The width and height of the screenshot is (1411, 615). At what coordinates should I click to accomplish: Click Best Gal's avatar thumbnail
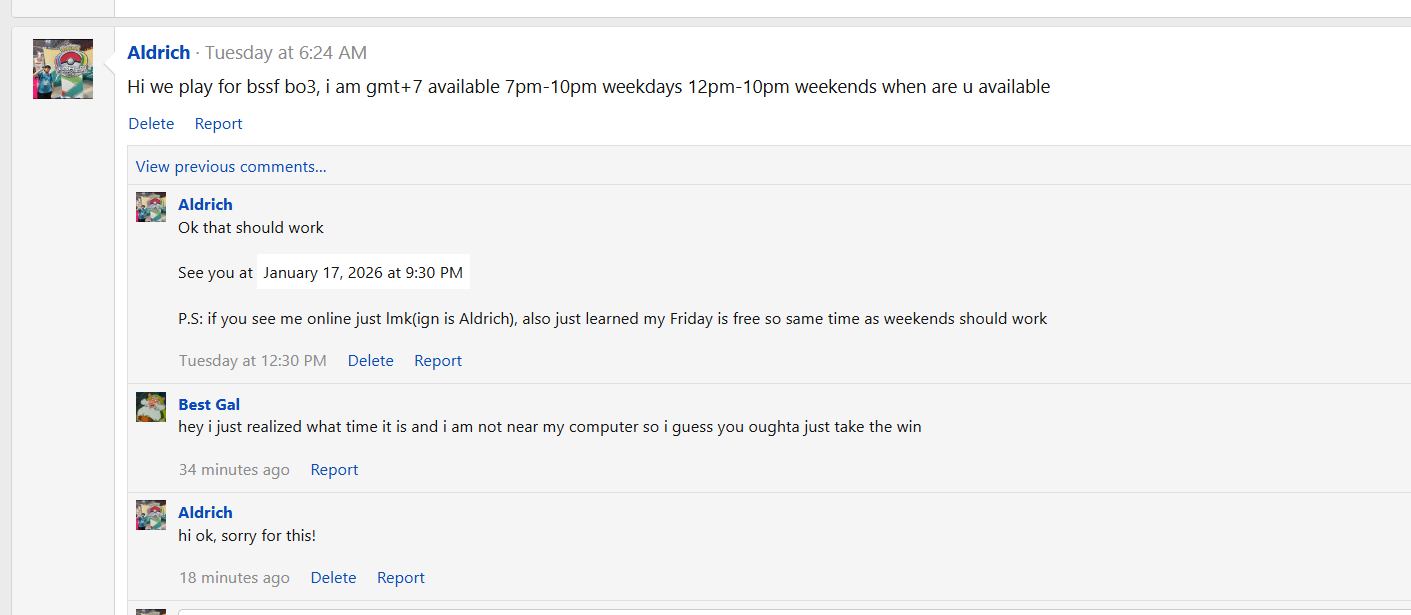coord(151,407)
